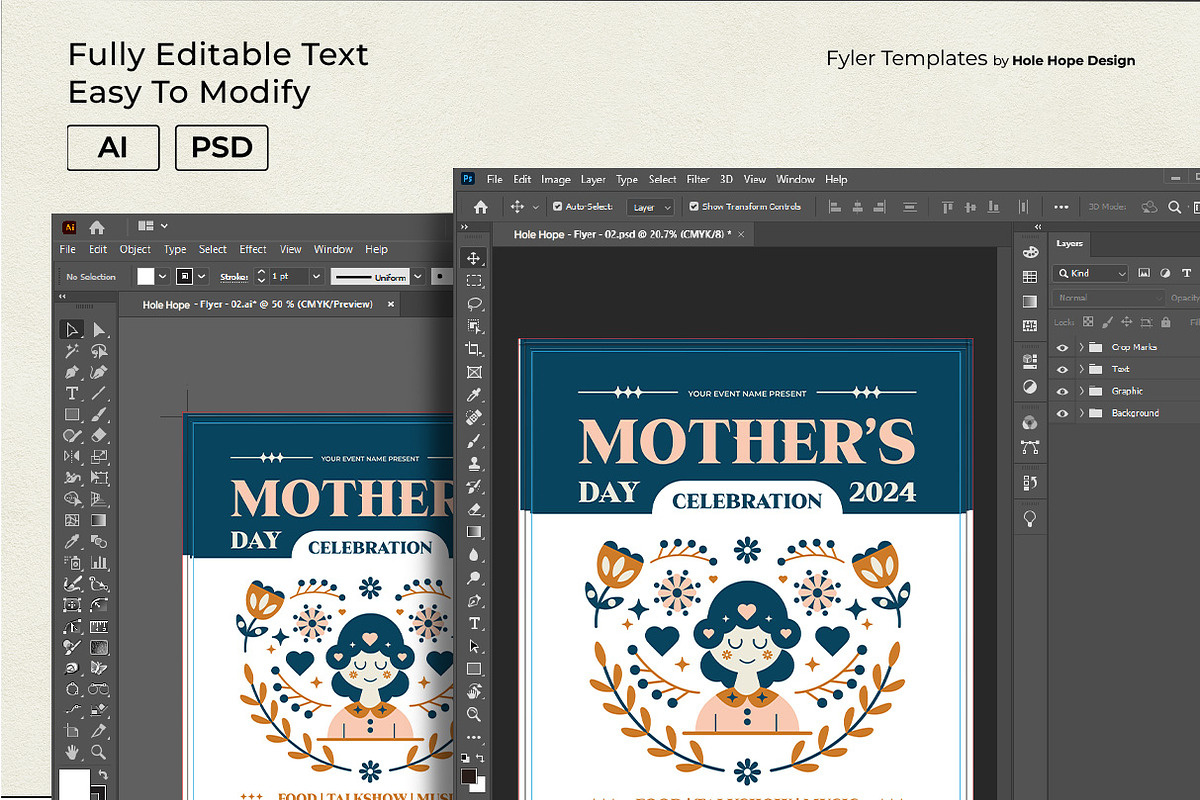Viewport: 1200px width, 800px height.
Task: Expand the Crop Marks group
Action: point(1081,347)
